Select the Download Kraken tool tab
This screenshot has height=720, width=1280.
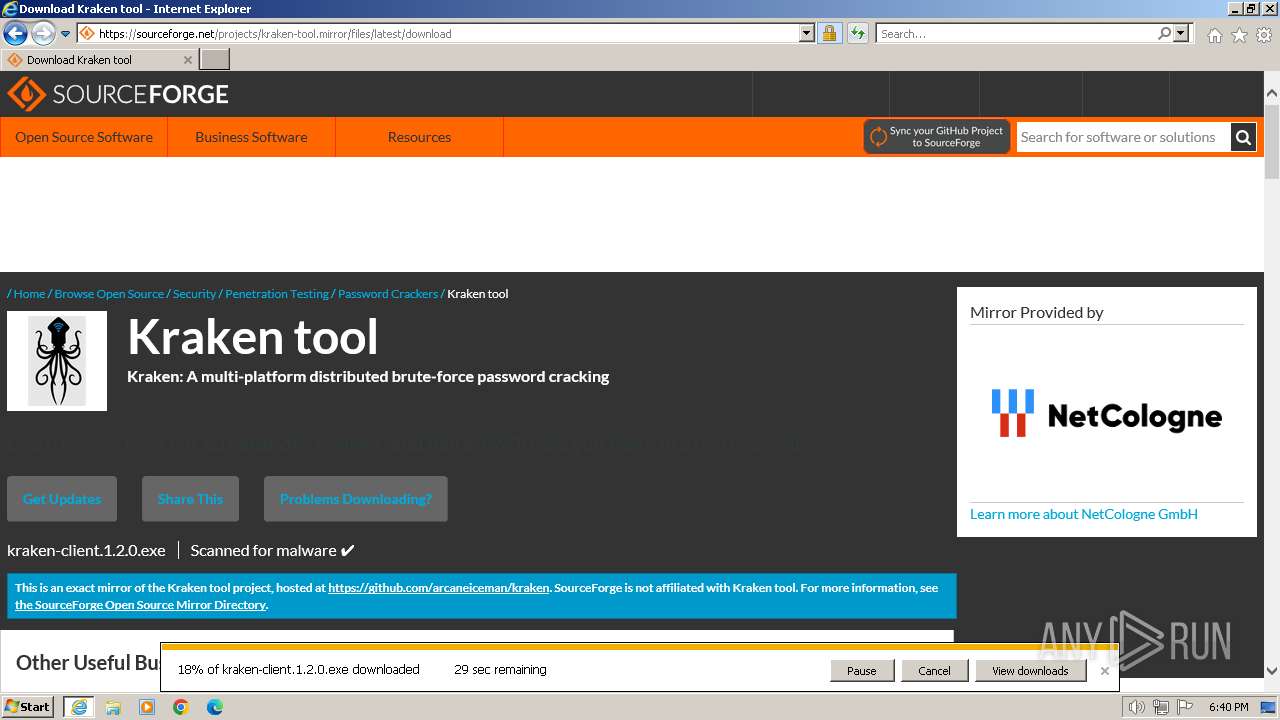[x=98, y=59]
